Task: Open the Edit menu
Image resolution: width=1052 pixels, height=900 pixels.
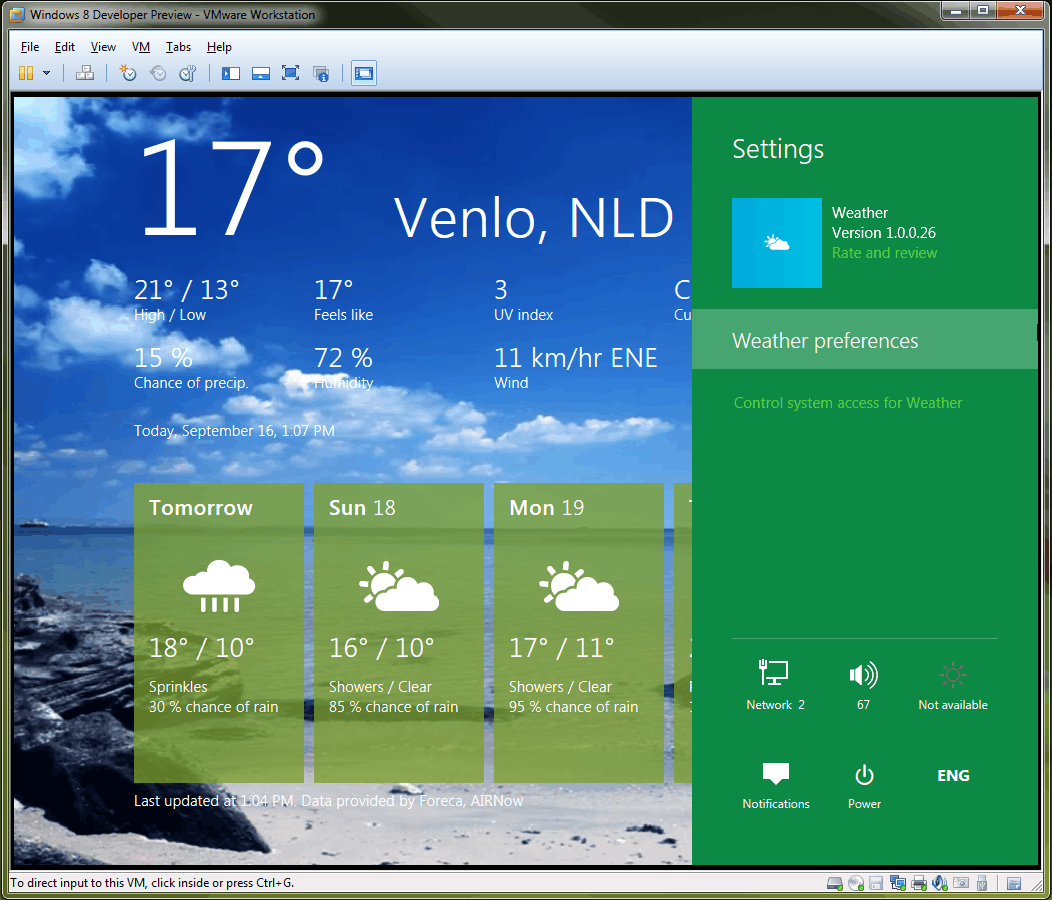Action: (x=64, y=47)
